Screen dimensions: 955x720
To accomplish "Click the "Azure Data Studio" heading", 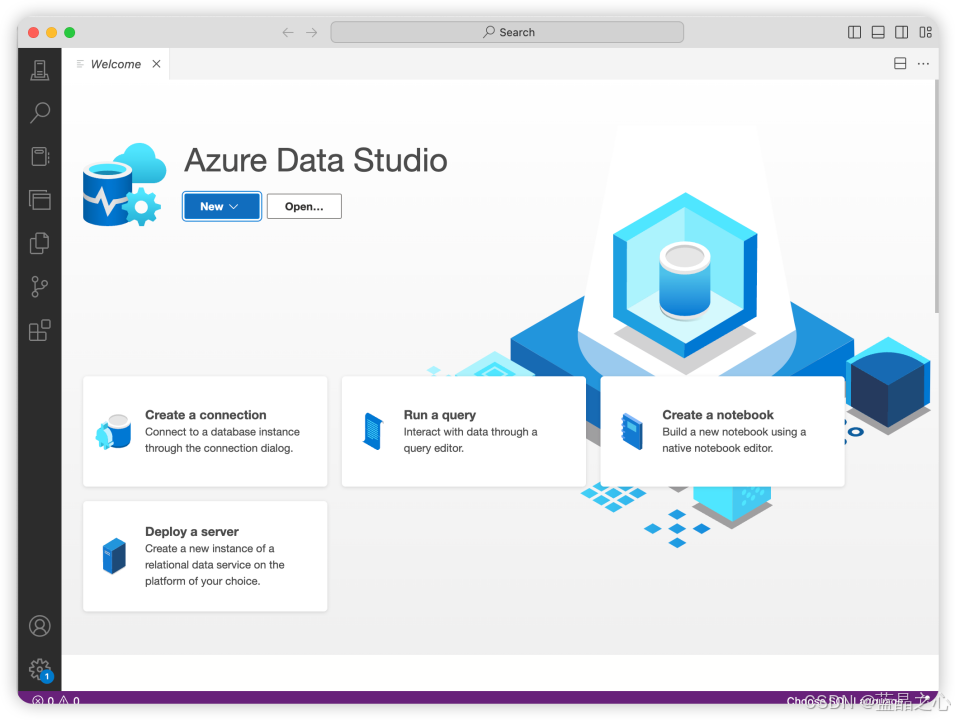I will [315, 160].
